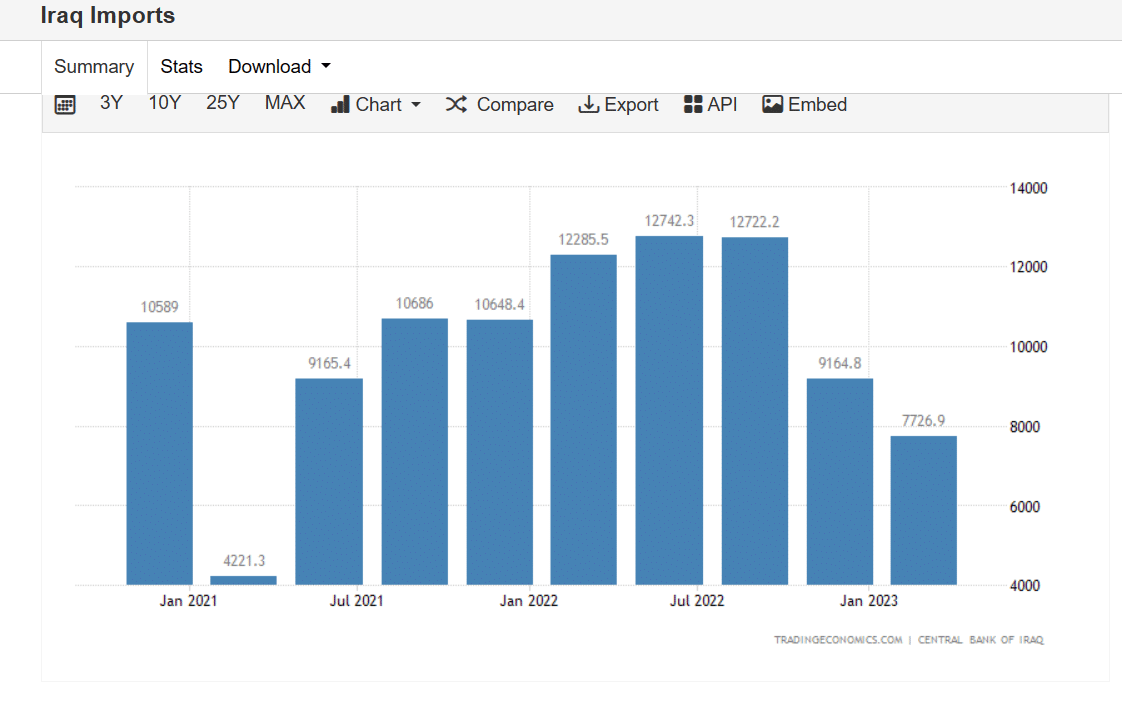This screenshot has height=703, width=1122.
Task: Select the 10Y time range
Action: point(164,103)
